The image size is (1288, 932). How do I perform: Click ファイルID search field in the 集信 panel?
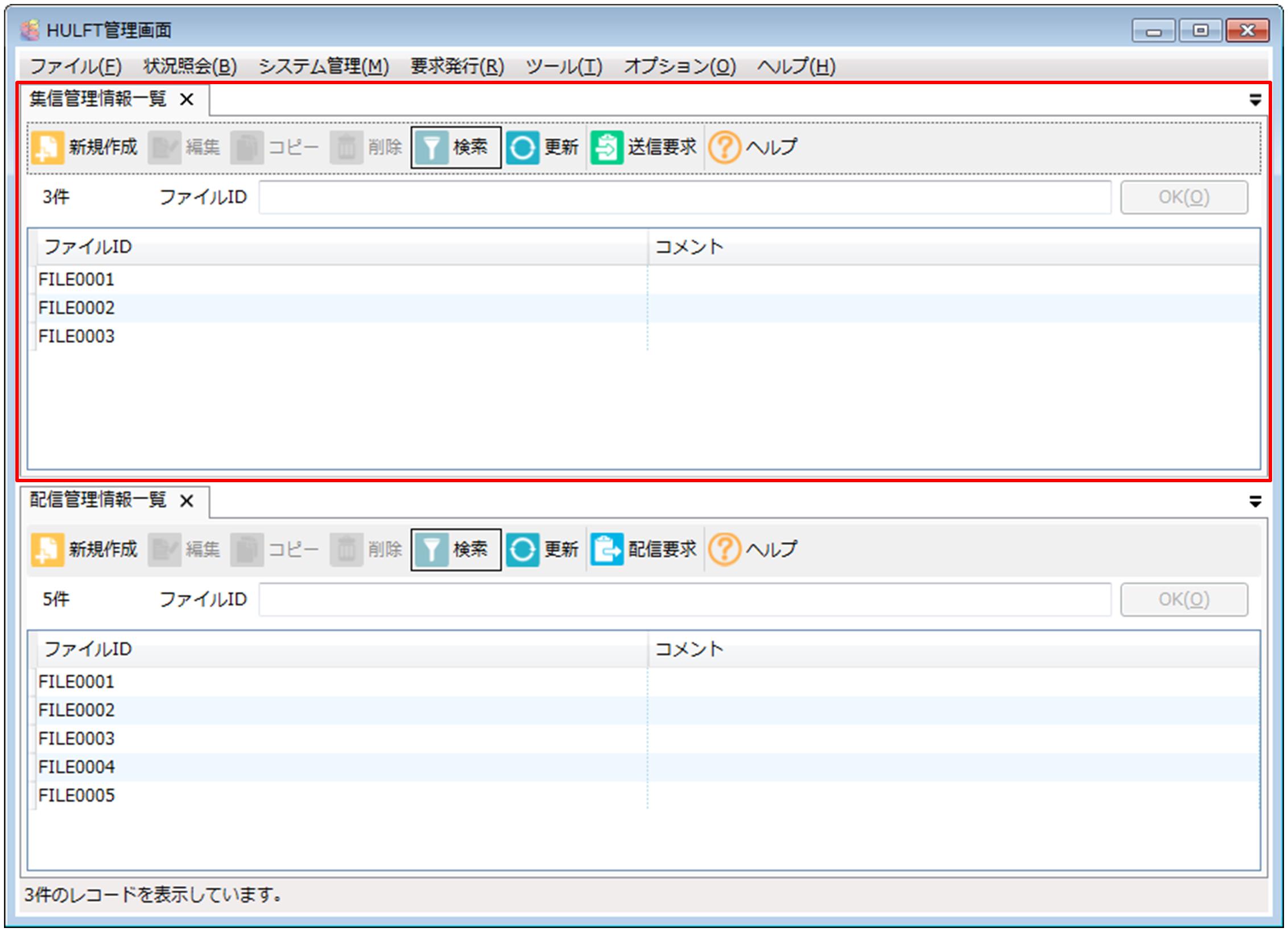pos(684,197)
